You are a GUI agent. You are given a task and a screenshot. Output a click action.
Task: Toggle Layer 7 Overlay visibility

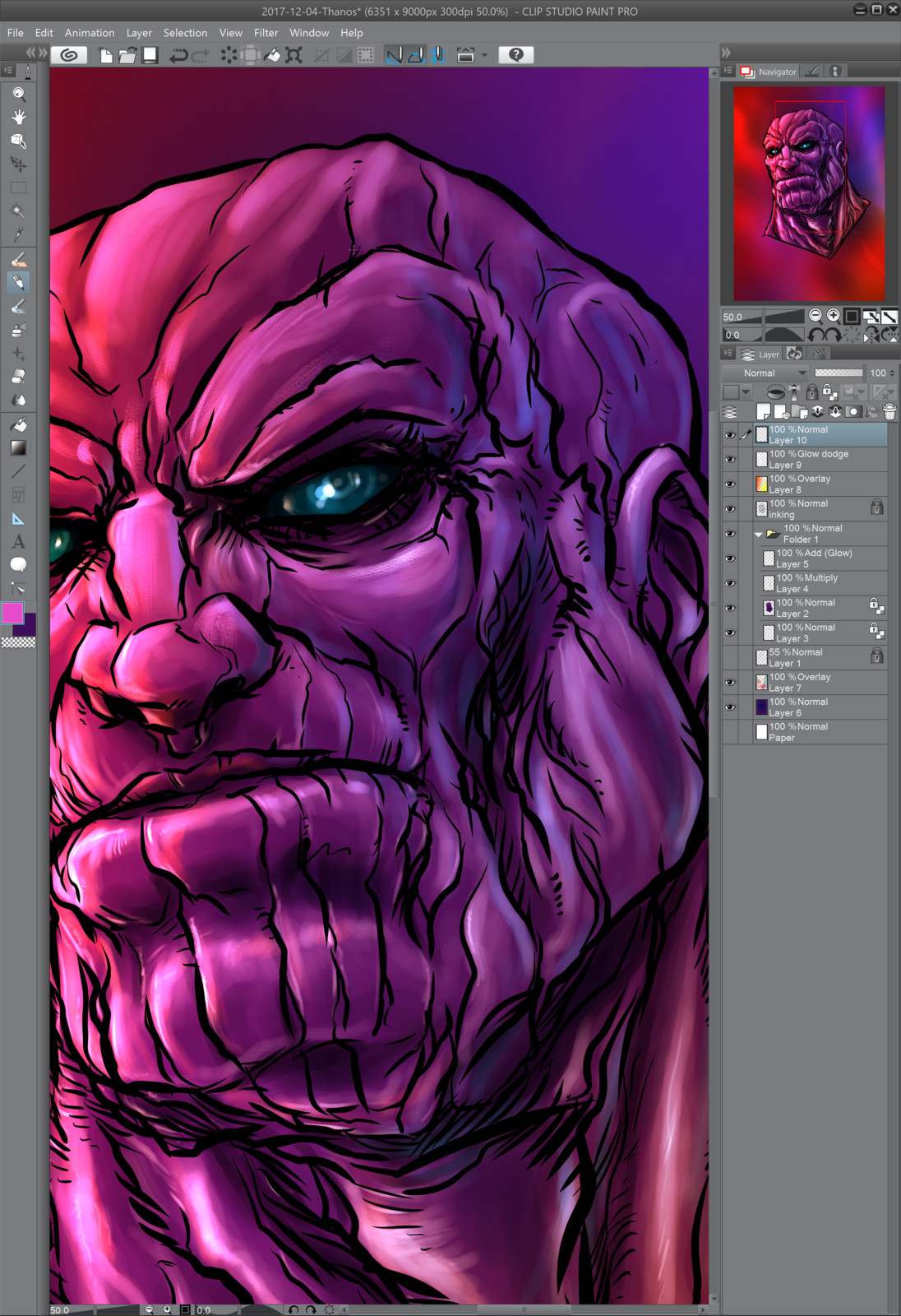point(730,683)
